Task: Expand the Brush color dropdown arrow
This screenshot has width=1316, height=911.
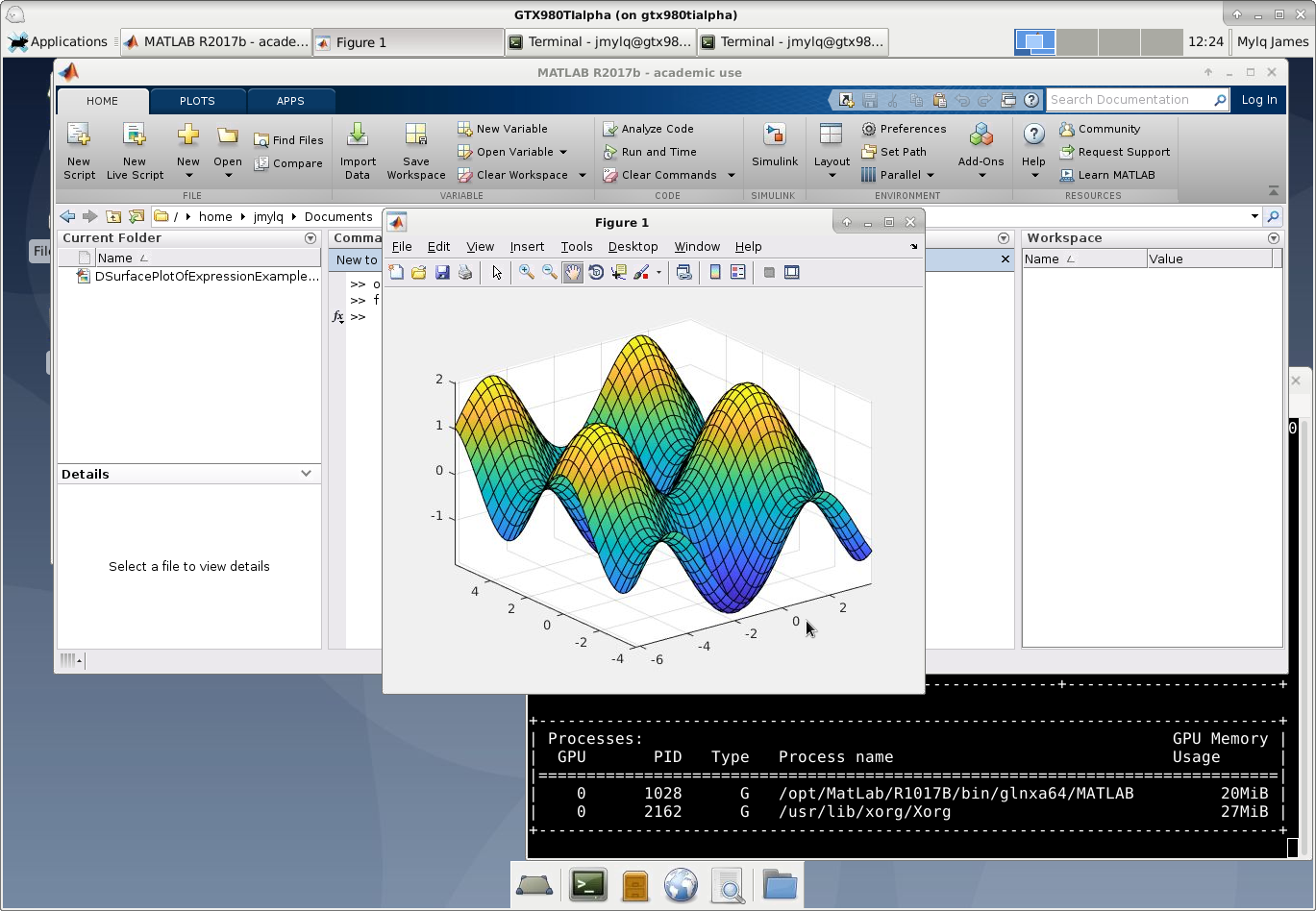Action: click(658, 273)
